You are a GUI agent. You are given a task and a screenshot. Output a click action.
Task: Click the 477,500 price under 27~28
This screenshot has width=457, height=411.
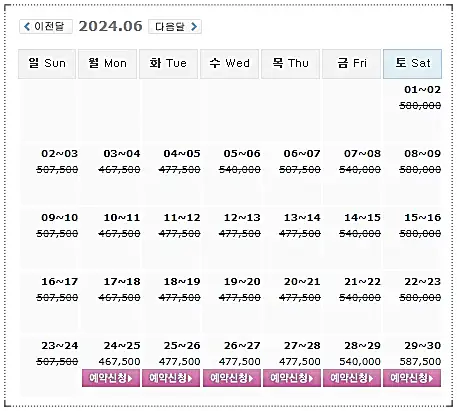pyautogui.click(x=300, y=362)
